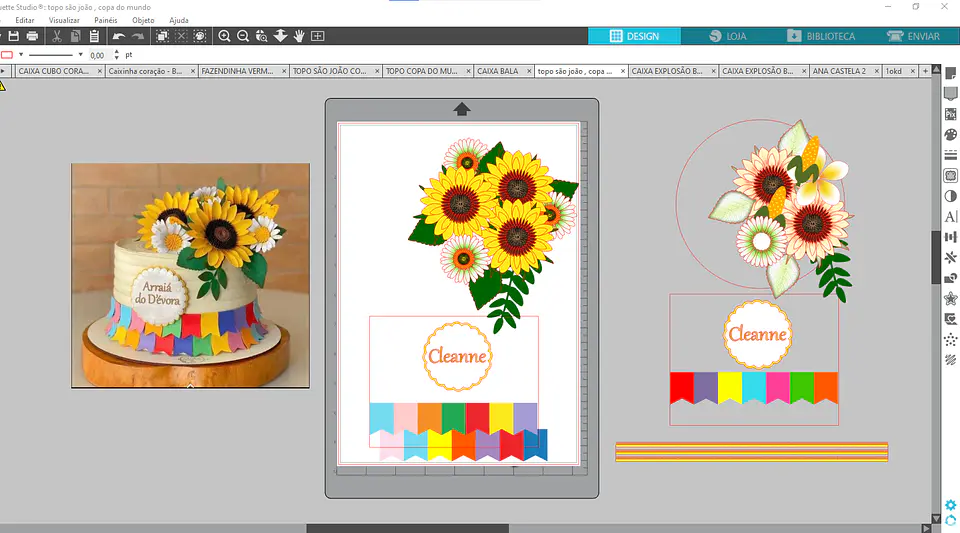The width and height of the screenshot is (960, 533).
Task: Click the yellow warning triangle icon
Action: click(2, 86)
